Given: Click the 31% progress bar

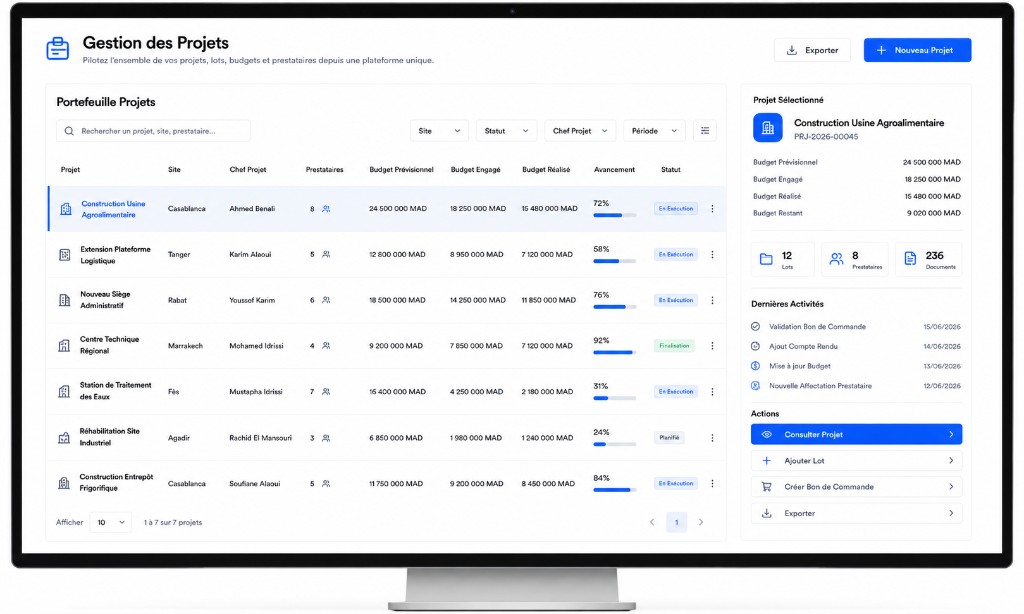Looking at the screenshot, I should (615, 398).
